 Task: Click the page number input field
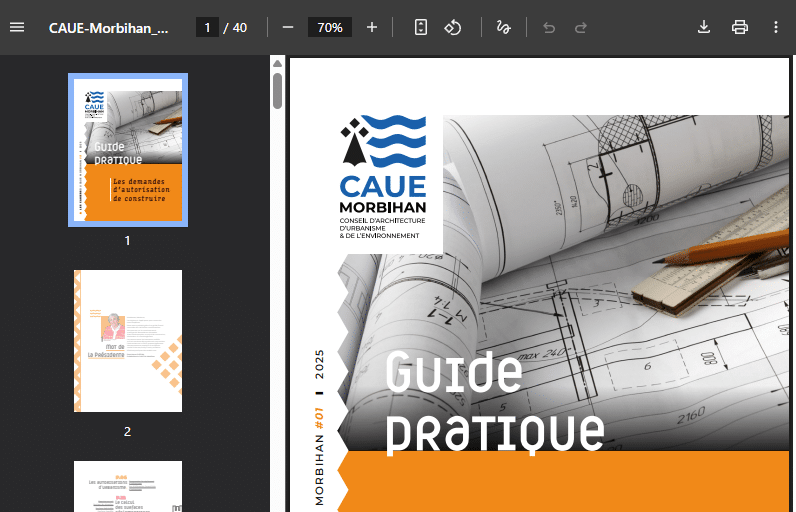tap(208, 27)
